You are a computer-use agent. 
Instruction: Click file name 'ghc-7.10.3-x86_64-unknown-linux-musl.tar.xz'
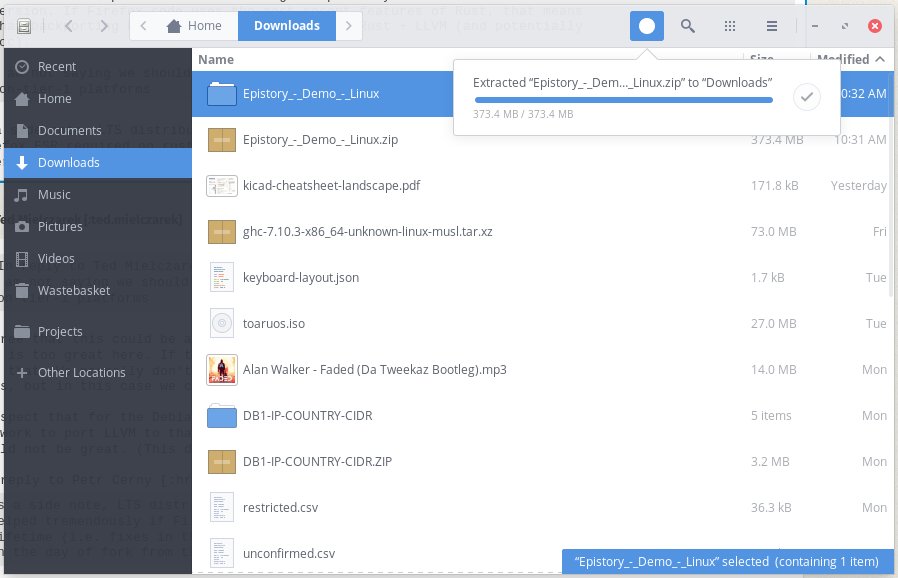(368, 231)
